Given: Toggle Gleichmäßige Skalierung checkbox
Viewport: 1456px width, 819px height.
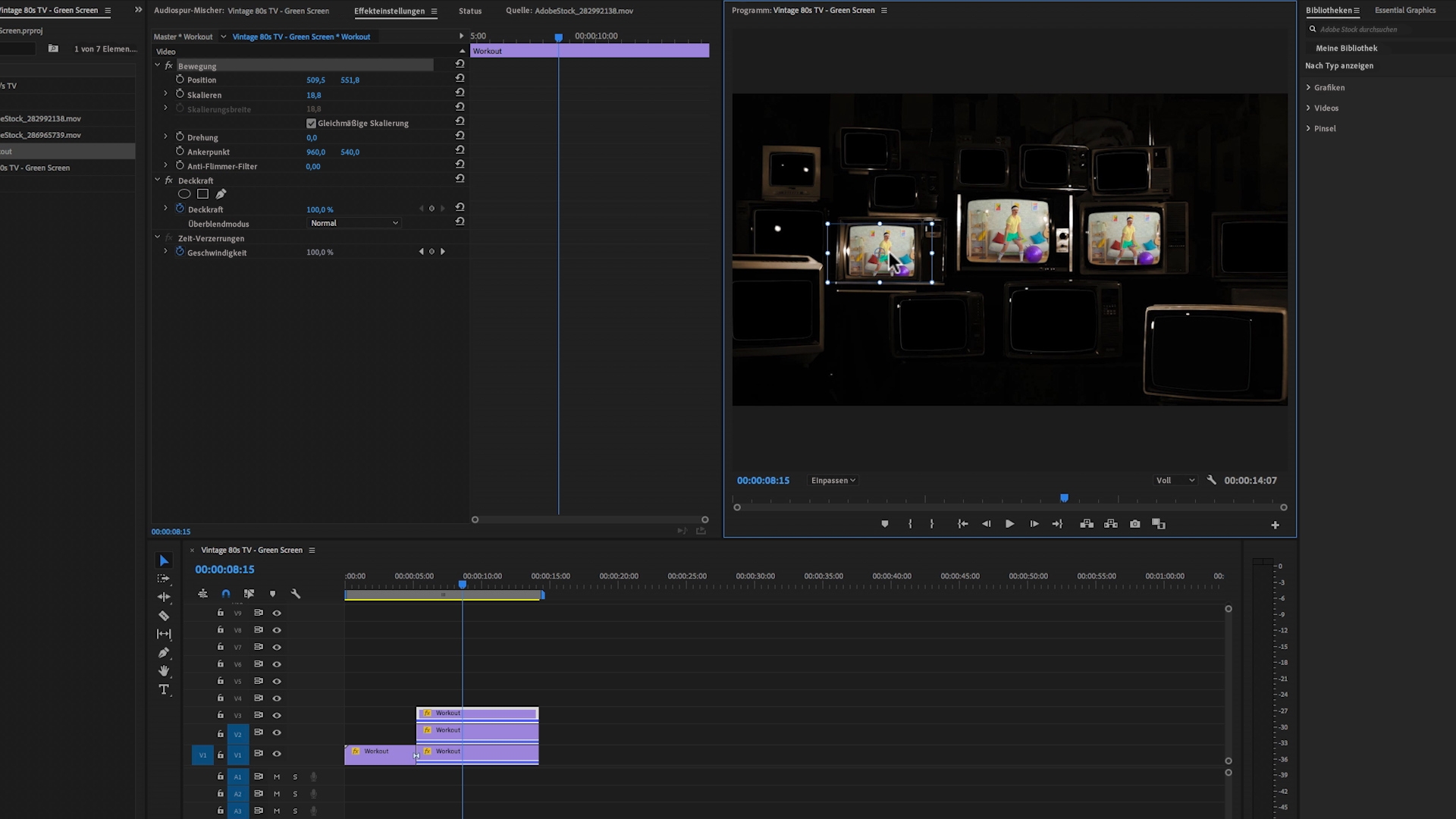Looking at the screenshot, I should (x=311, y=124).
